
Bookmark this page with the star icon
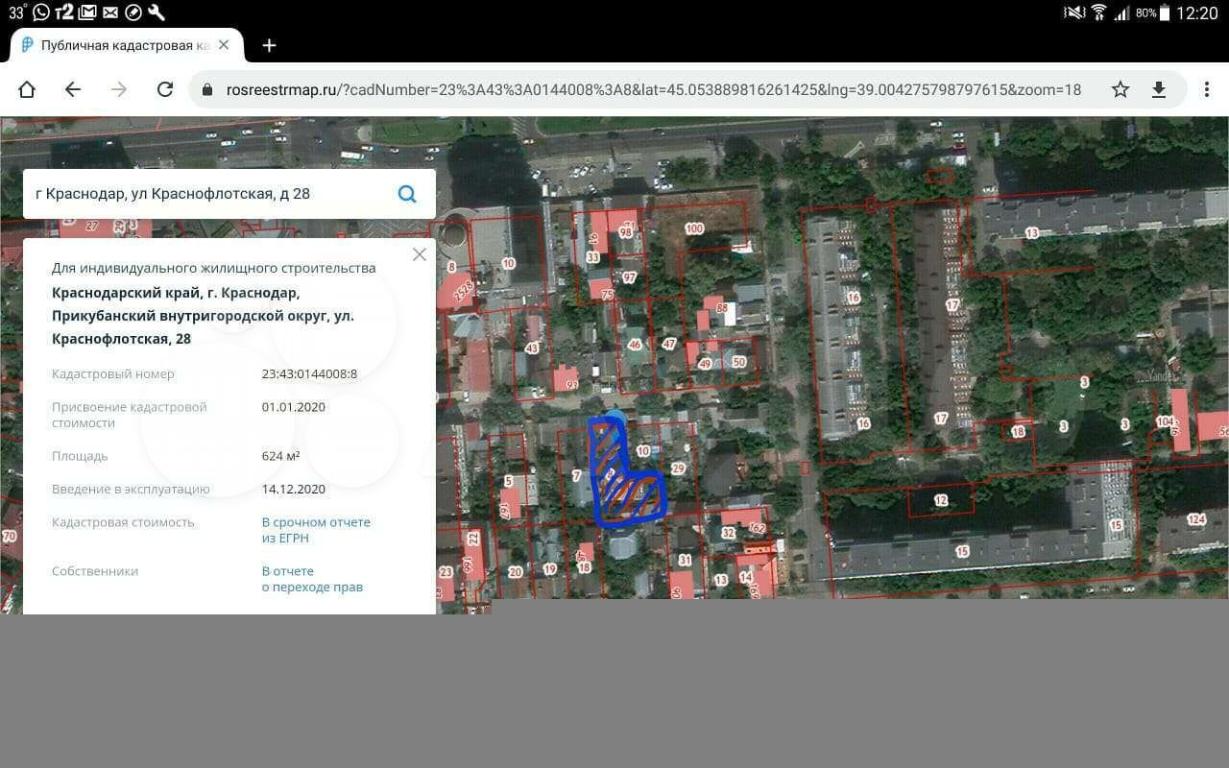click(x=1120, y=89)
